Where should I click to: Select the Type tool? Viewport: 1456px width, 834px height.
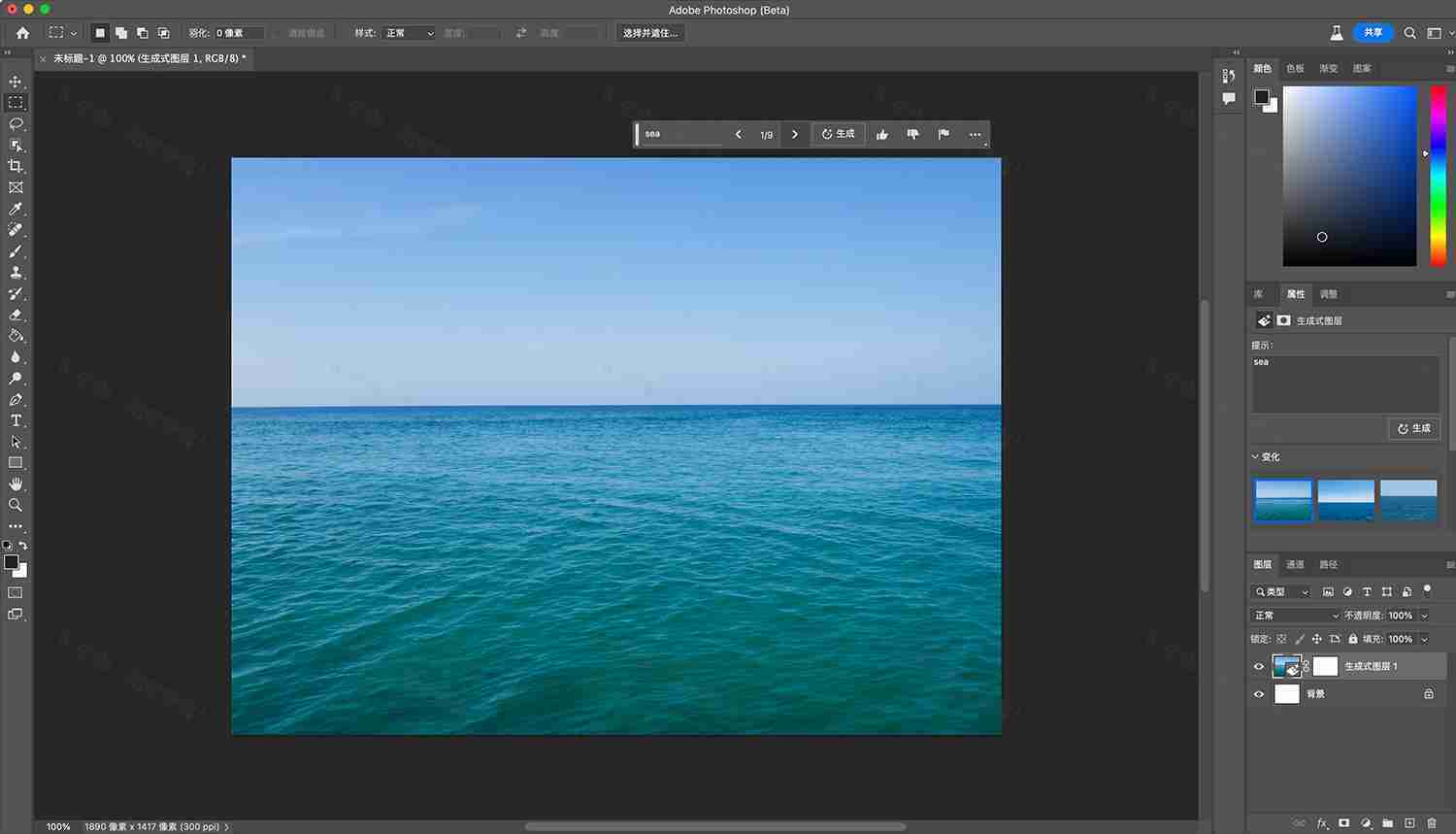(15, 420)
